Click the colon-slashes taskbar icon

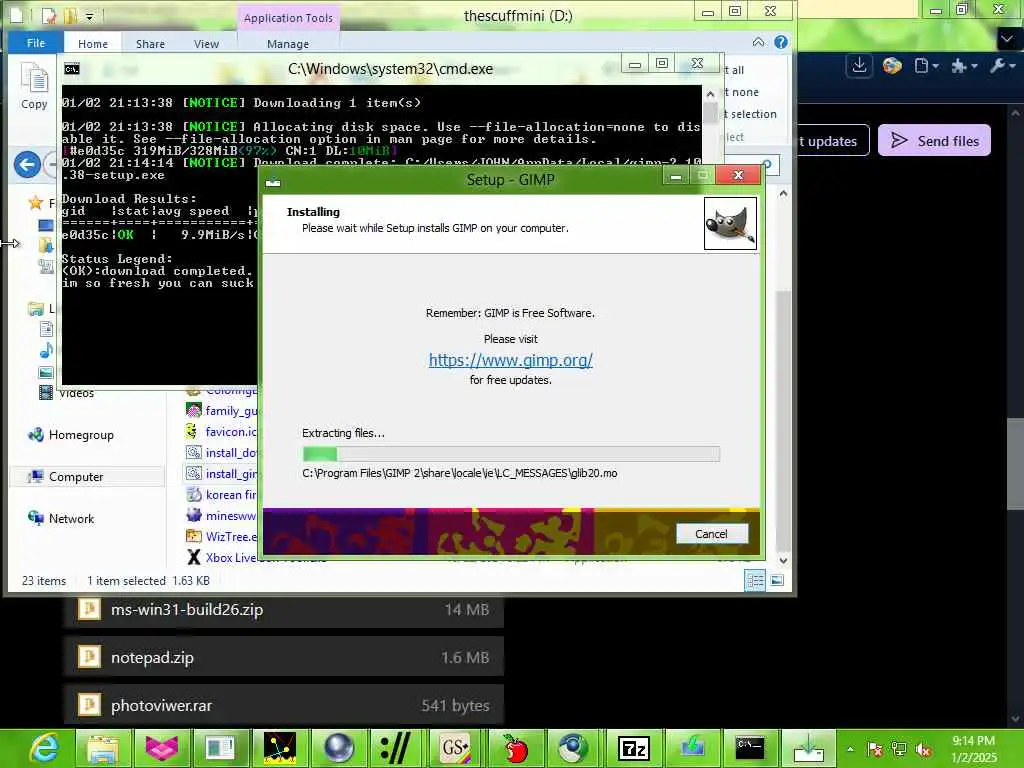pos(396,748)
